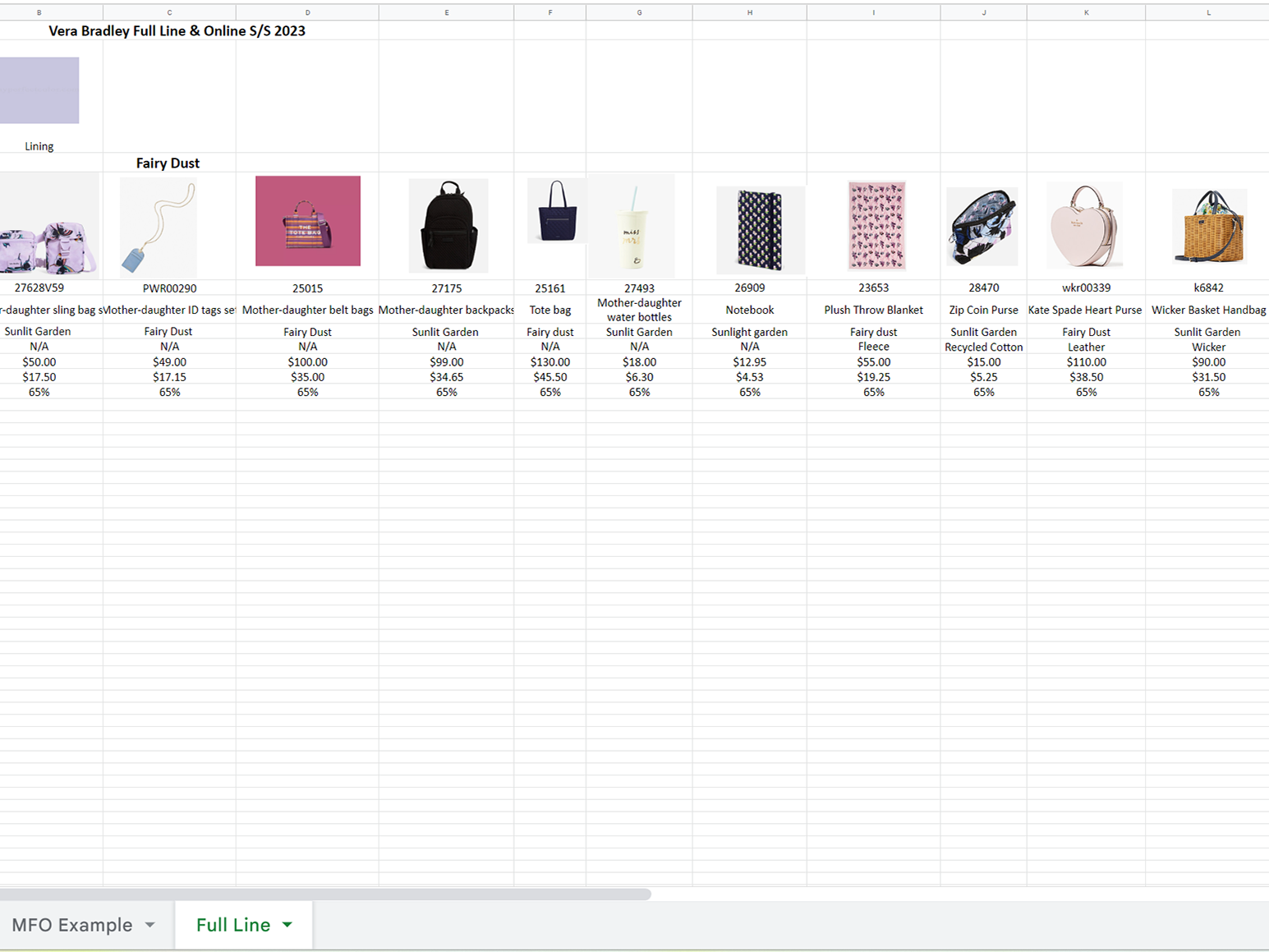The height and width of the screenshot is (952, 1269).
Task: Click the '$130.00' price cell
Action: tap(550, 362)
